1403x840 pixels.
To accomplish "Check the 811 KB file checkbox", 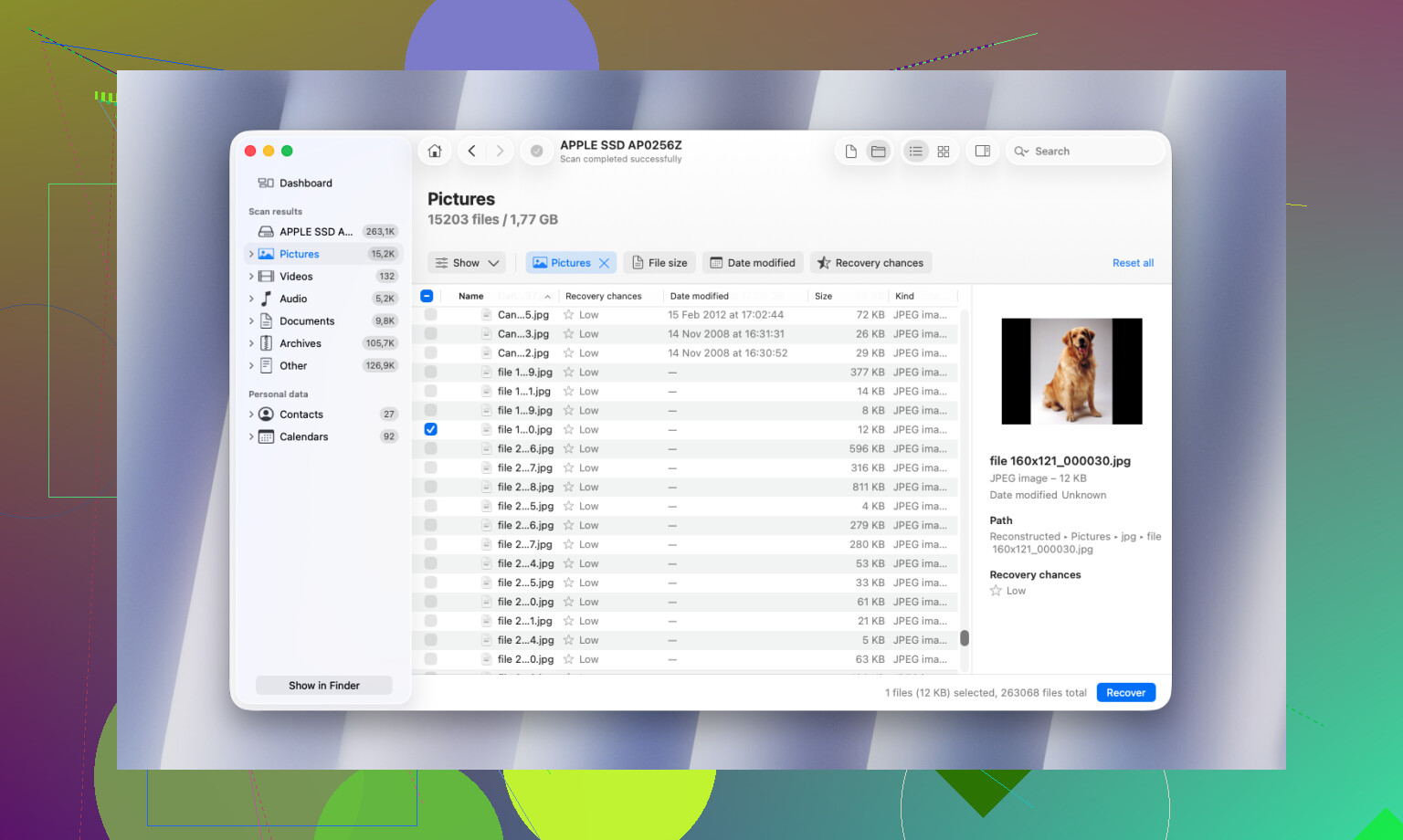I will [x=430, y=488].
